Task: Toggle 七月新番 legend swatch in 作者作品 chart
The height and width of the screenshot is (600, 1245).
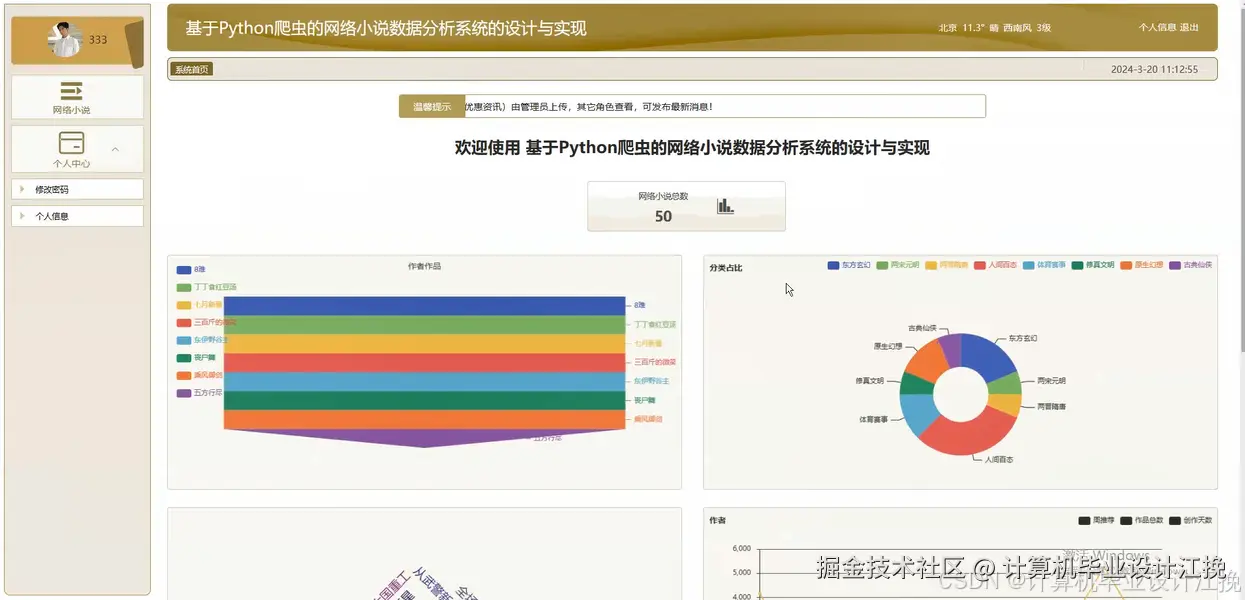Action: [184, 305]
